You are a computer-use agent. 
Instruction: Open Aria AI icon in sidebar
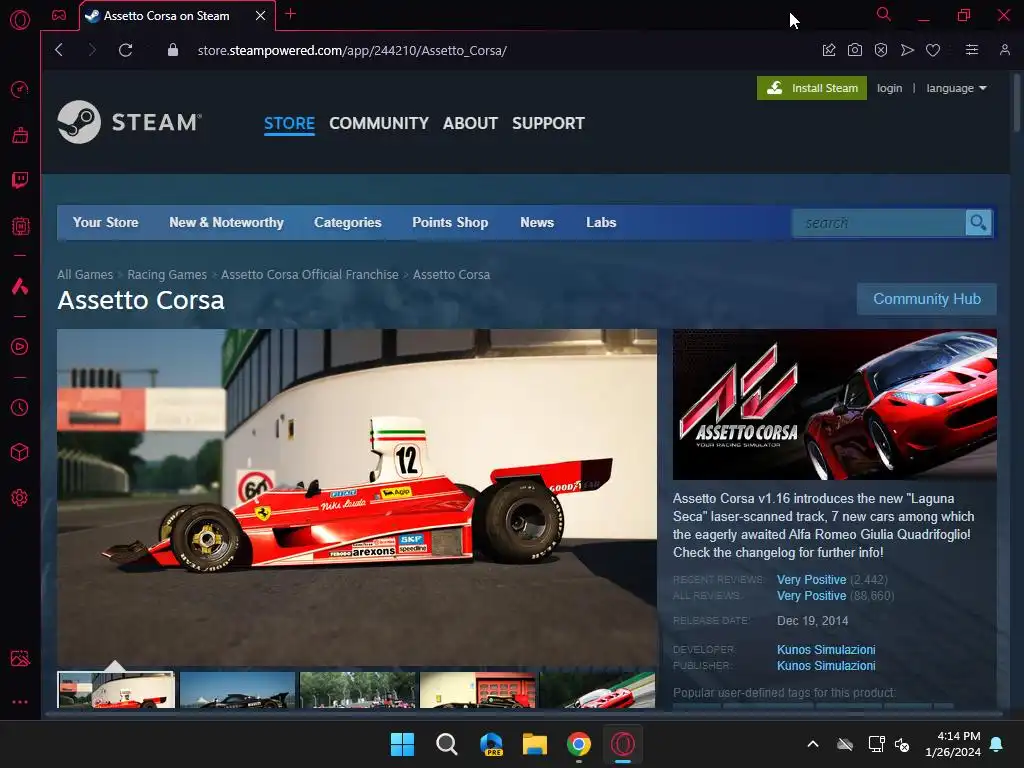click(x=20, y=286)
